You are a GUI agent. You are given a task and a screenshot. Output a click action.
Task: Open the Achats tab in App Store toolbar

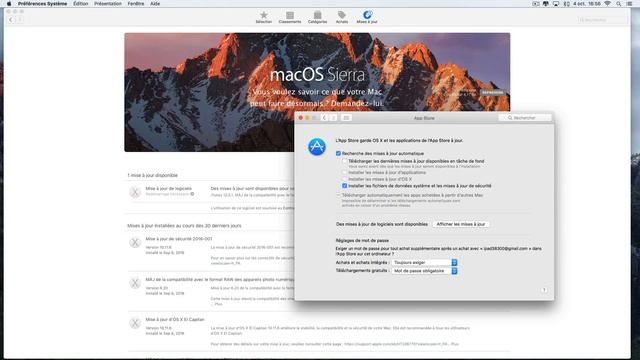(342, 17)
